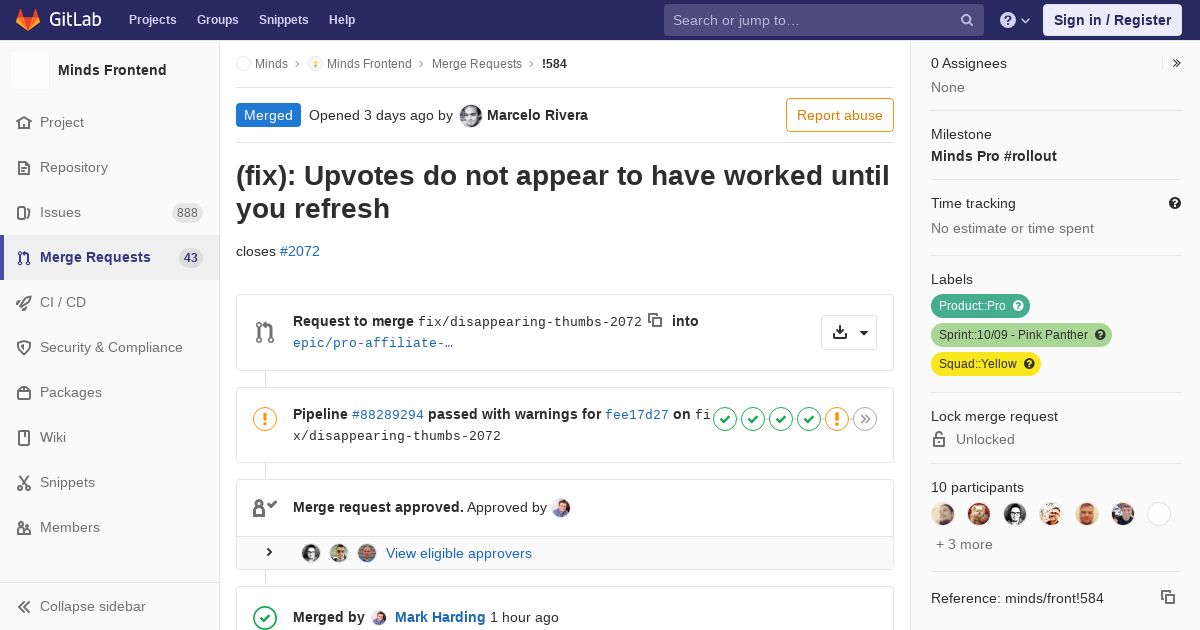Click help icon on Product::Pro label
The height and width of the screenshot is (630, 1200).
[x=1019, y=306]
